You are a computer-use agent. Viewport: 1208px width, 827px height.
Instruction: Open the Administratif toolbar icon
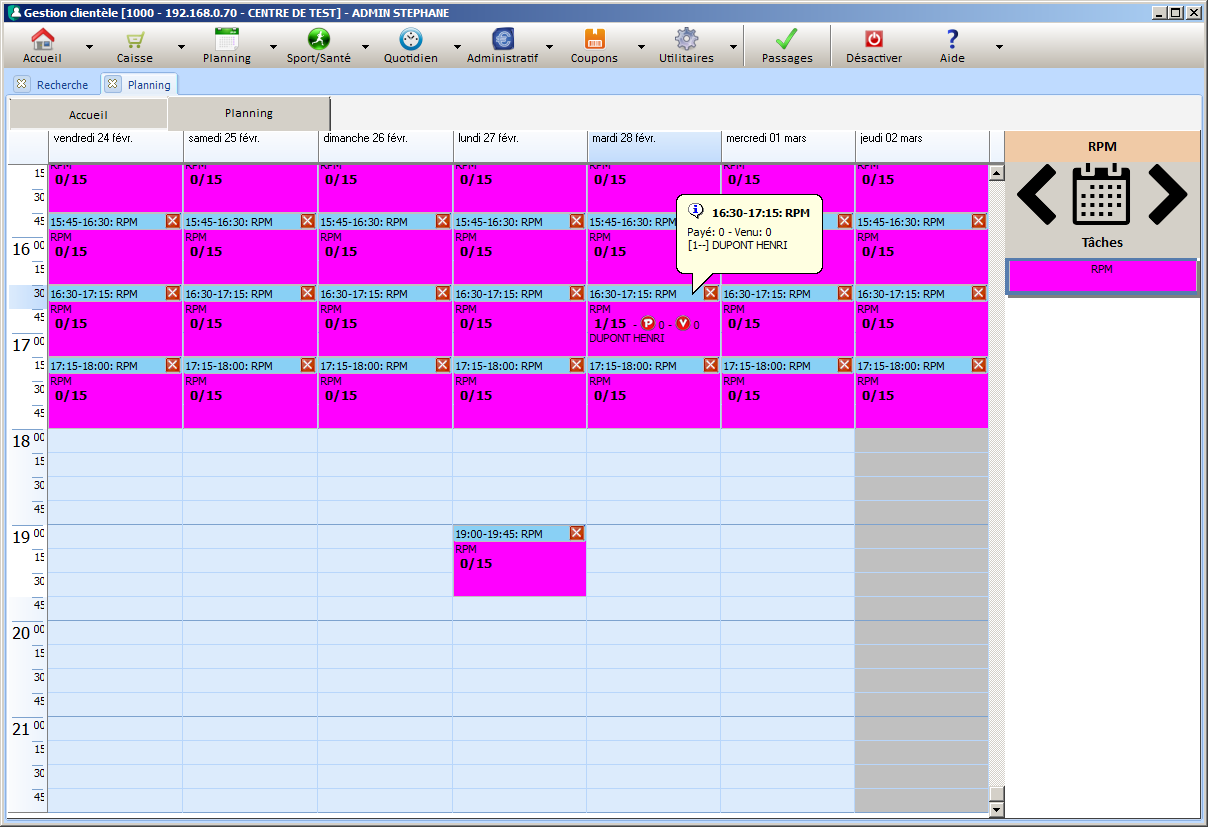503,40
